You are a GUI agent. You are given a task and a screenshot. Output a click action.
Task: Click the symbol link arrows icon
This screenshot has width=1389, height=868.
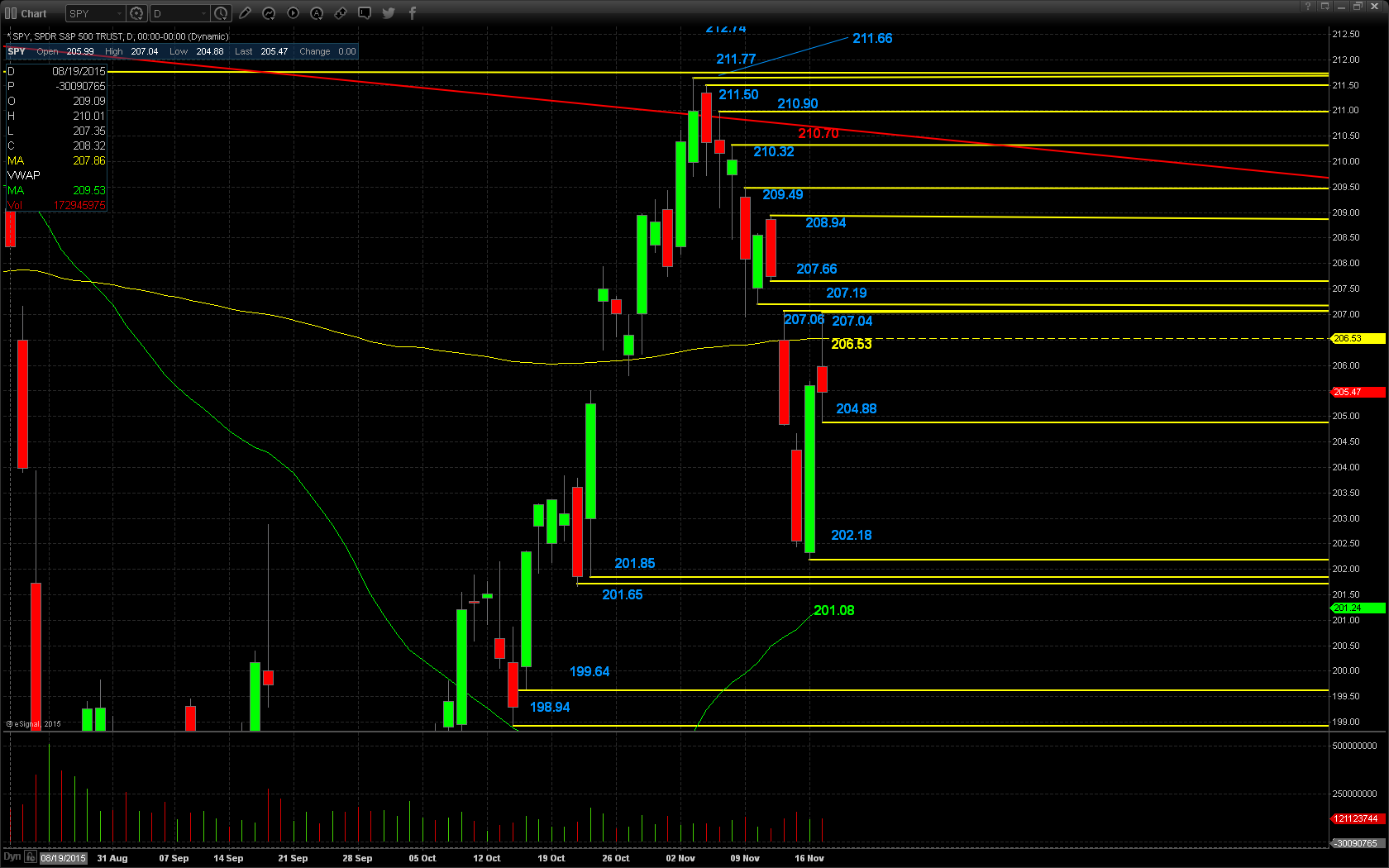coord(341,13)
